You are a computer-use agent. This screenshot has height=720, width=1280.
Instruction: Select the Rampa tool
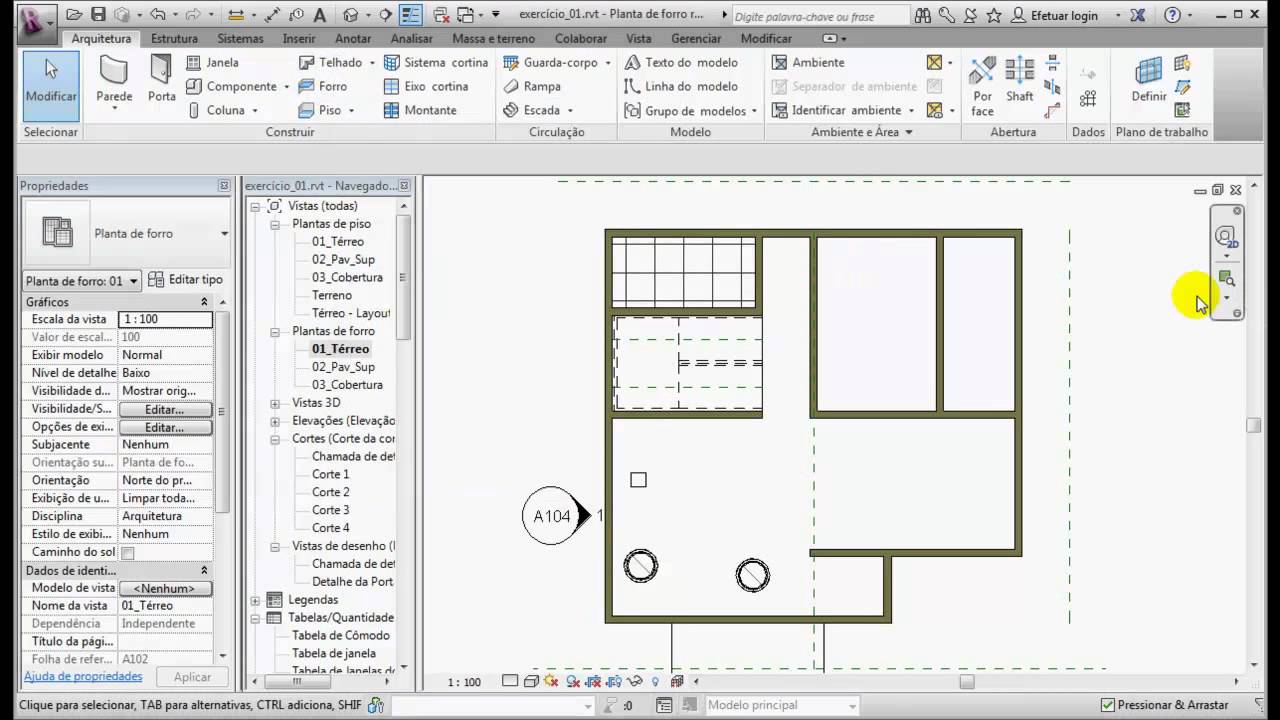pyautogui.click(x=532, y=86)
